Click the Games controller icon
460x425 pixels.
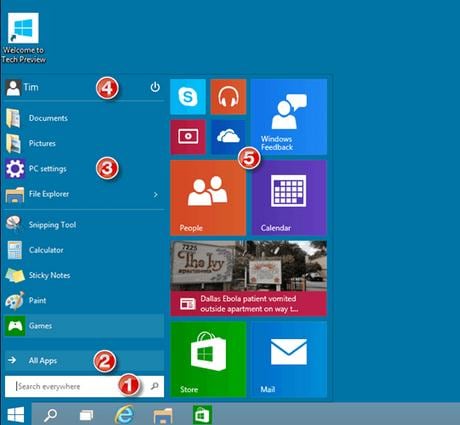pos(15,326)
